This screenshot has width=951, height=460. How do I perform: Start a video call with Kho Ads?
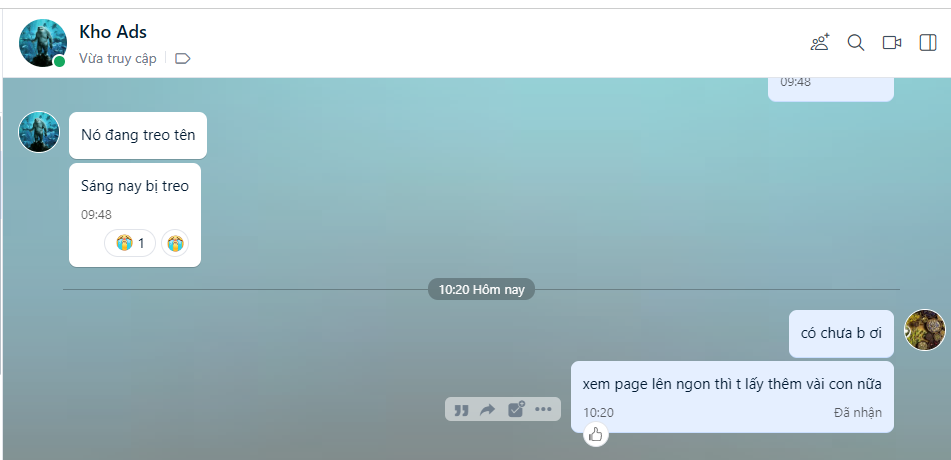[x=892, y=43]
